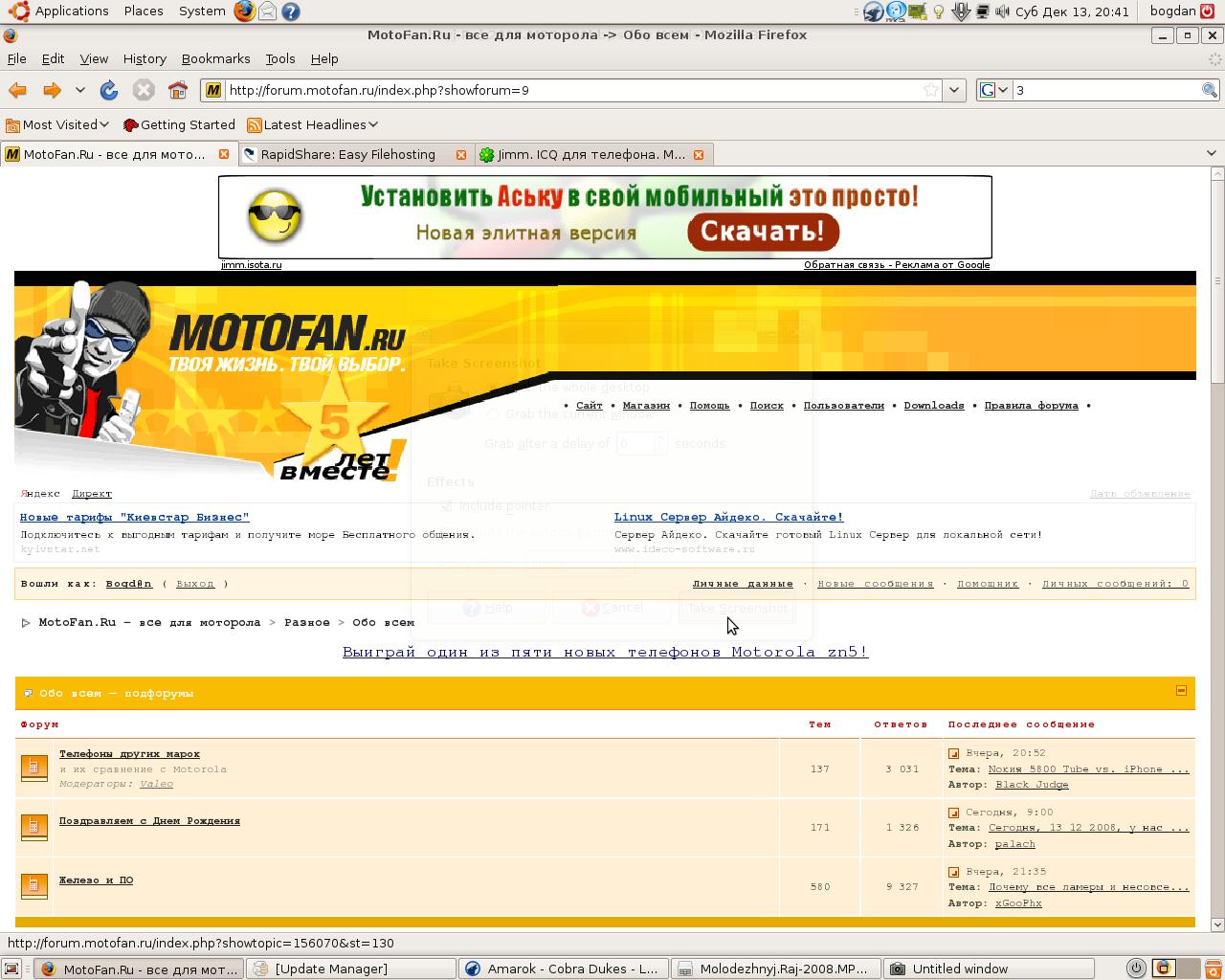
Task: Click the search magnifier icon
Action: [1210, 90]
